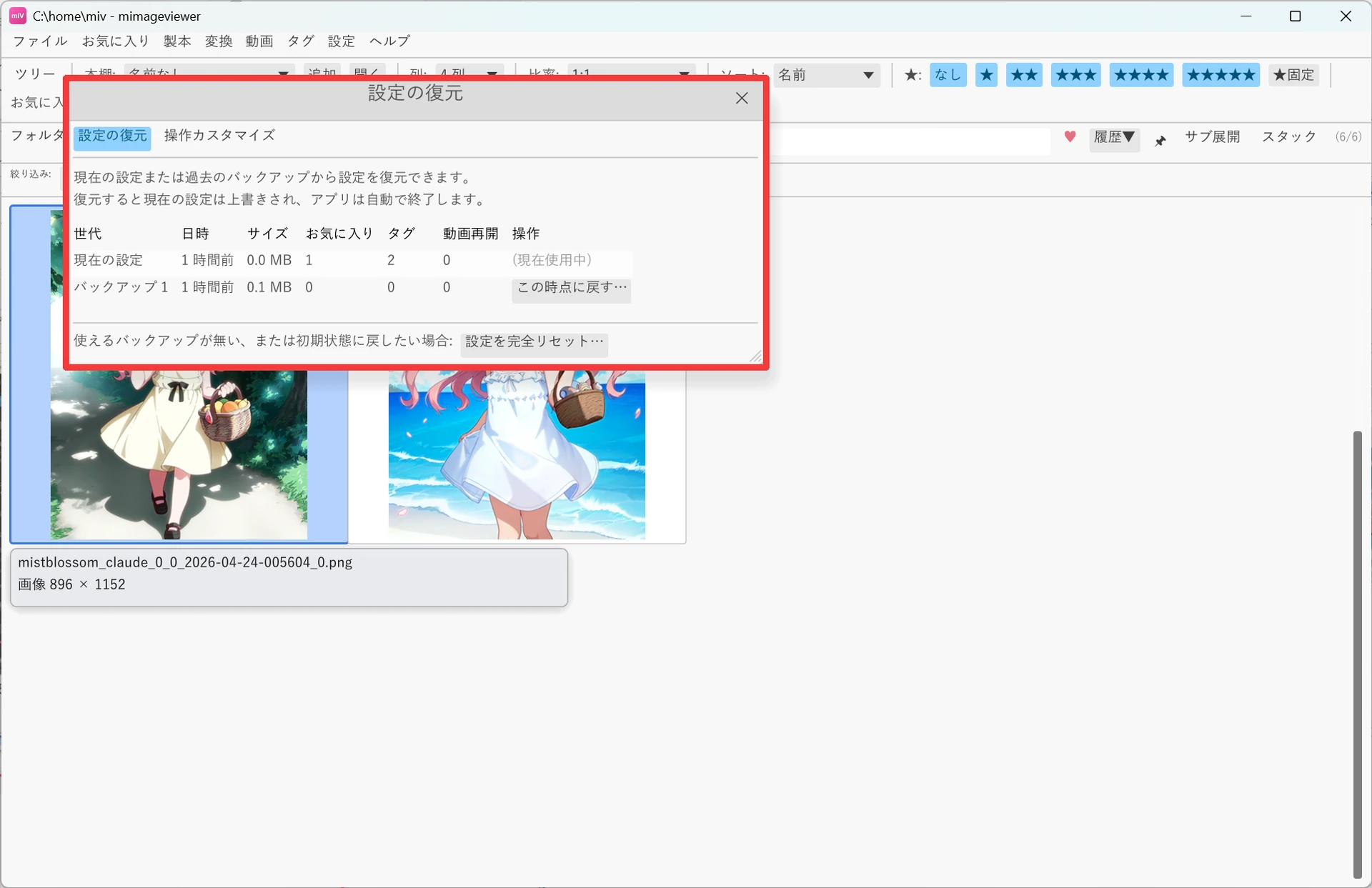Screen dimensions: 1372x888
Task: Filter by four-star rating
Action: tap(1141, 75)
